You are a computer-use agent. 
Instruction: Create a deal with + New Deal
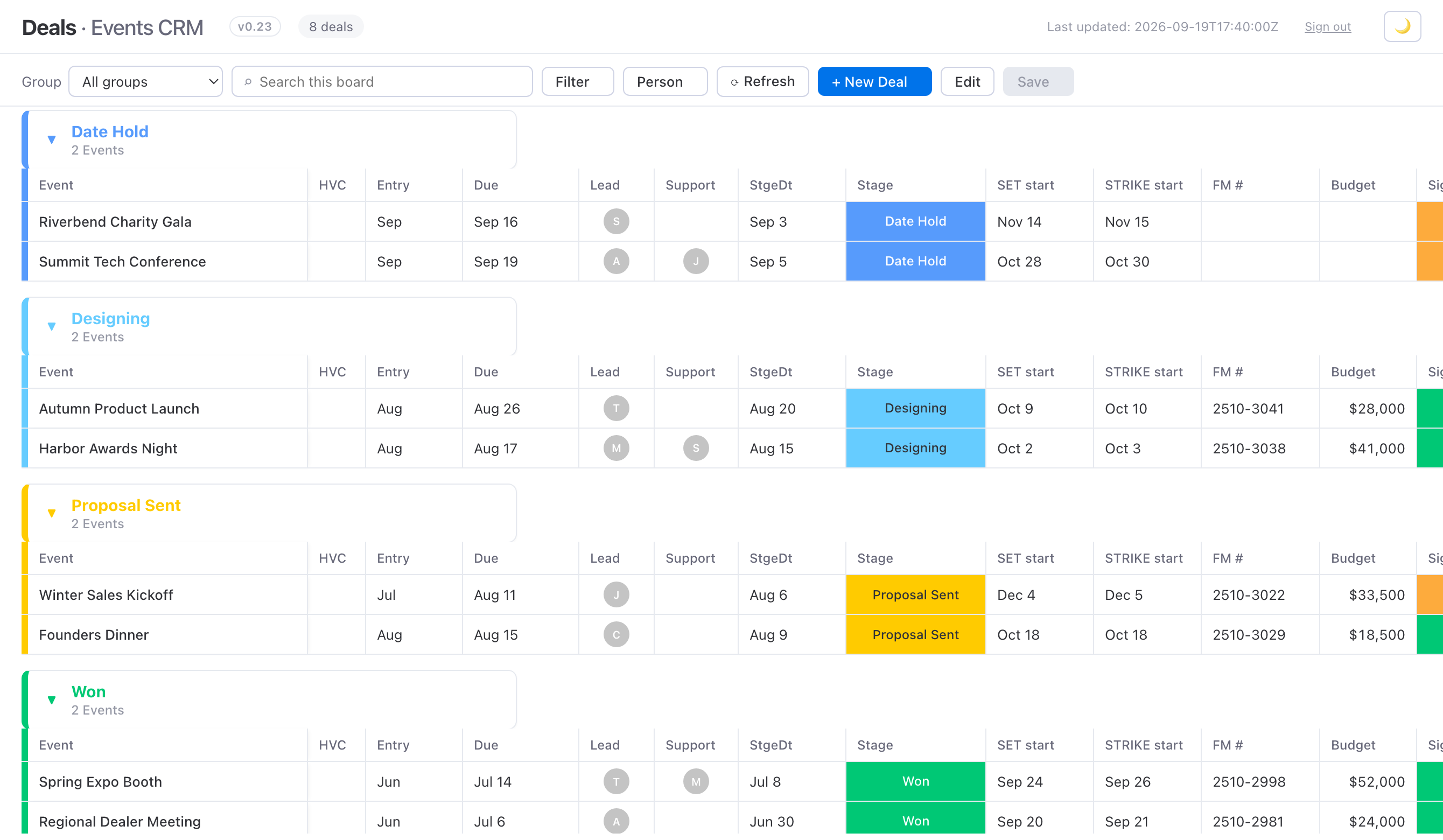tap(874, 82)
